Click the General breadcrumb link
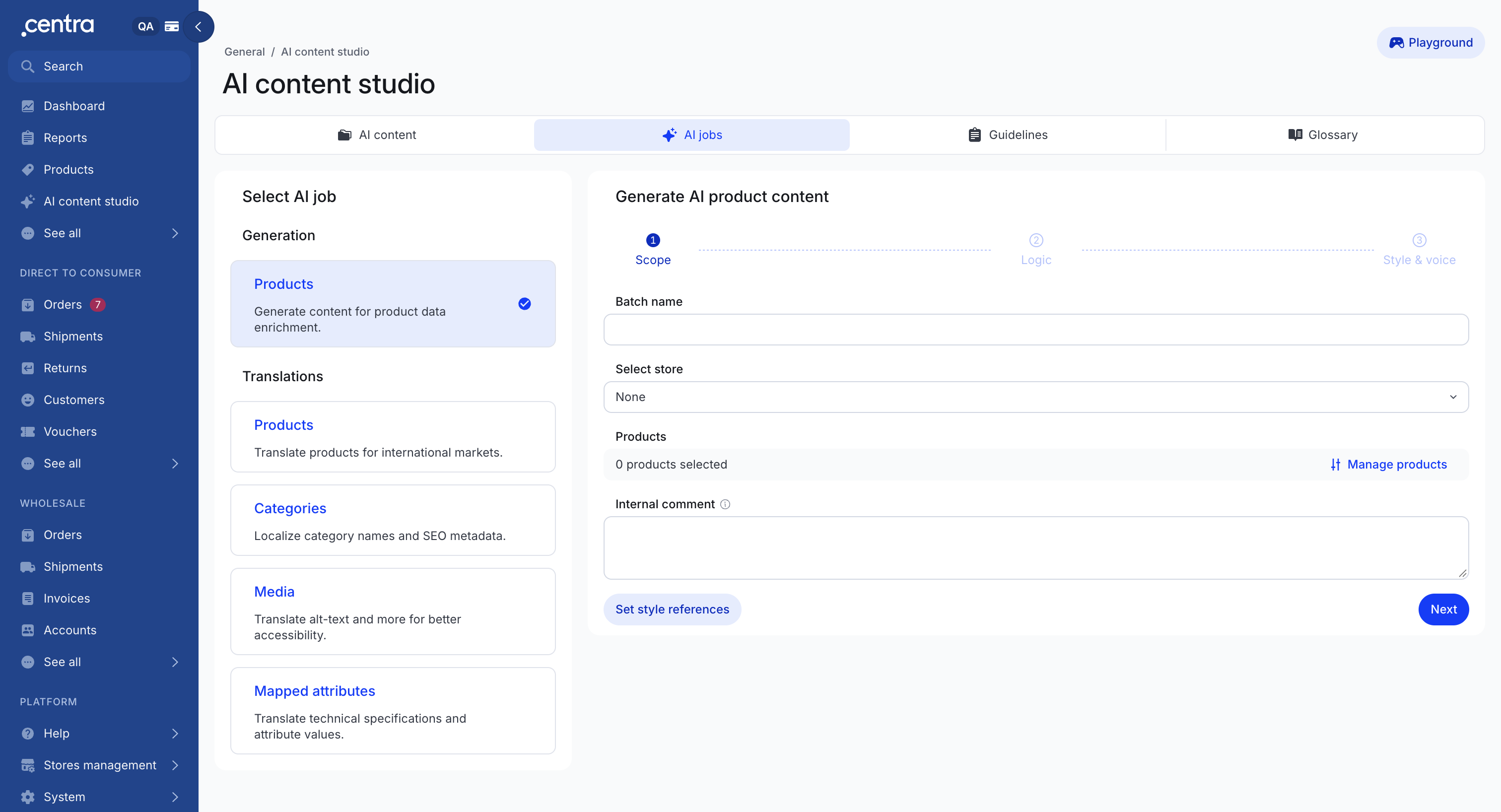 (244, 52)
